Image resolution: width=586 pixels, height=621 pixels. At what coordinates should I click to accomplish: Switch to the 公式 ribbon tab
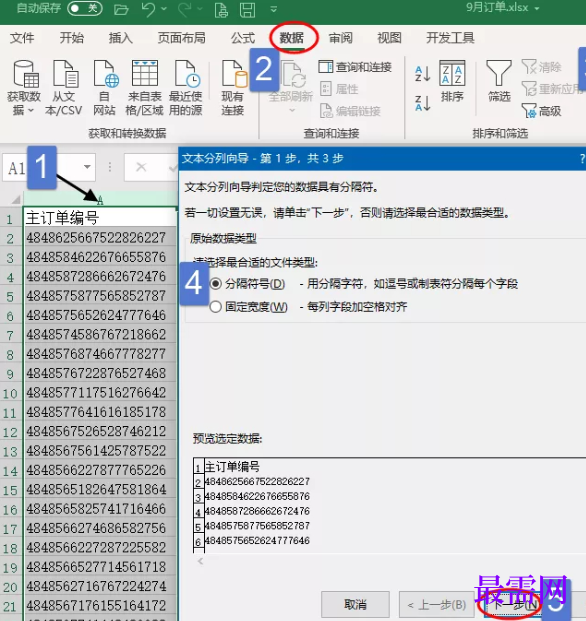243,38
